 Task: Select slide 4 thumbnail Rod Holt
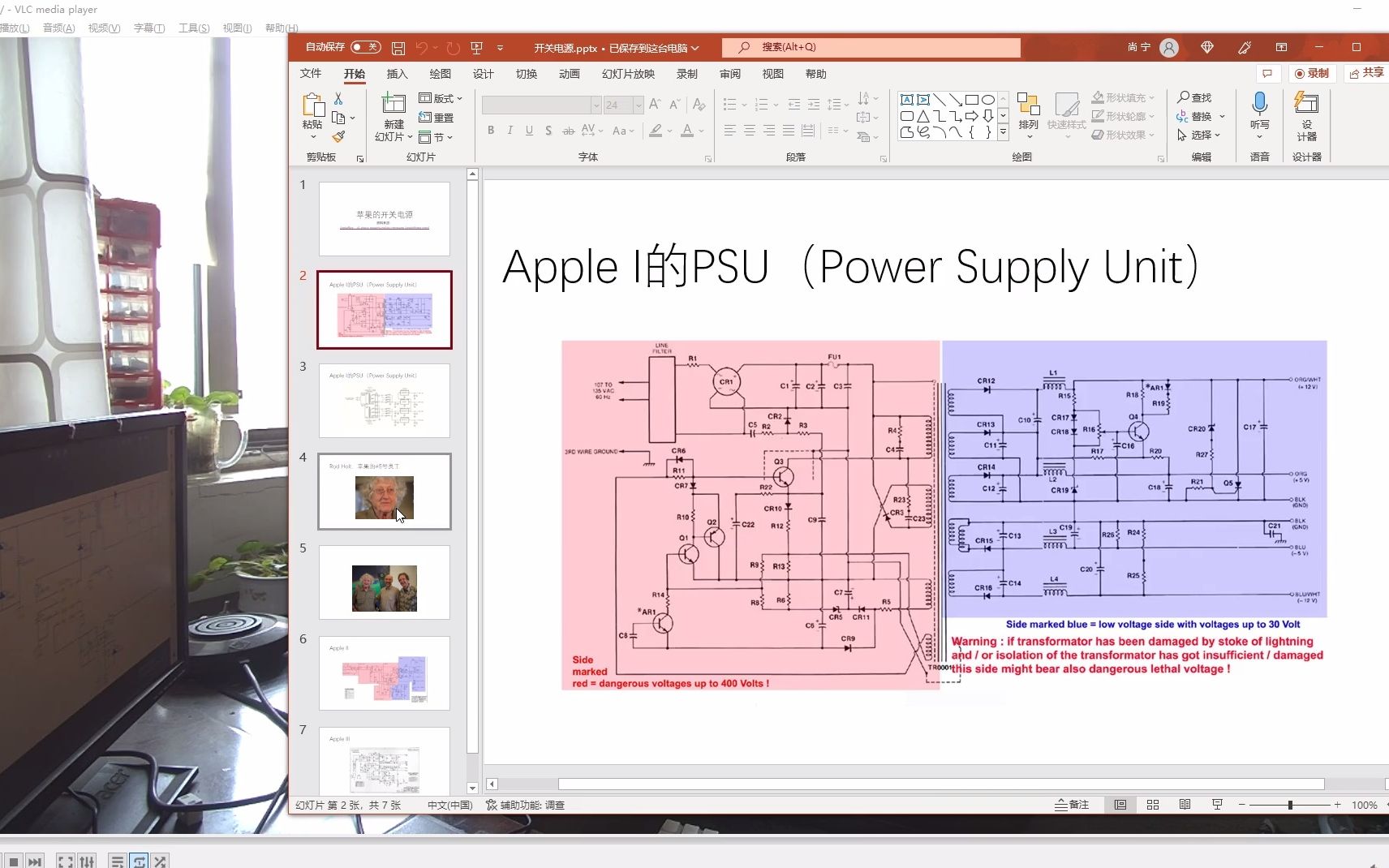point(385,492)
